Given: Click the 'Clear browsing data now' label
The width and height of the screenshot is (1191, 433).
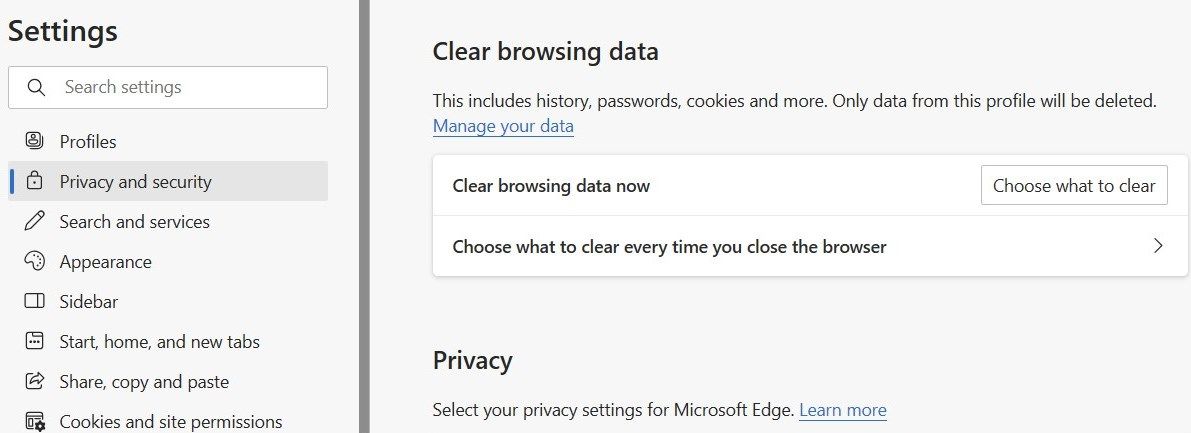Looking at the screenshot, I should tap(551, 185).
